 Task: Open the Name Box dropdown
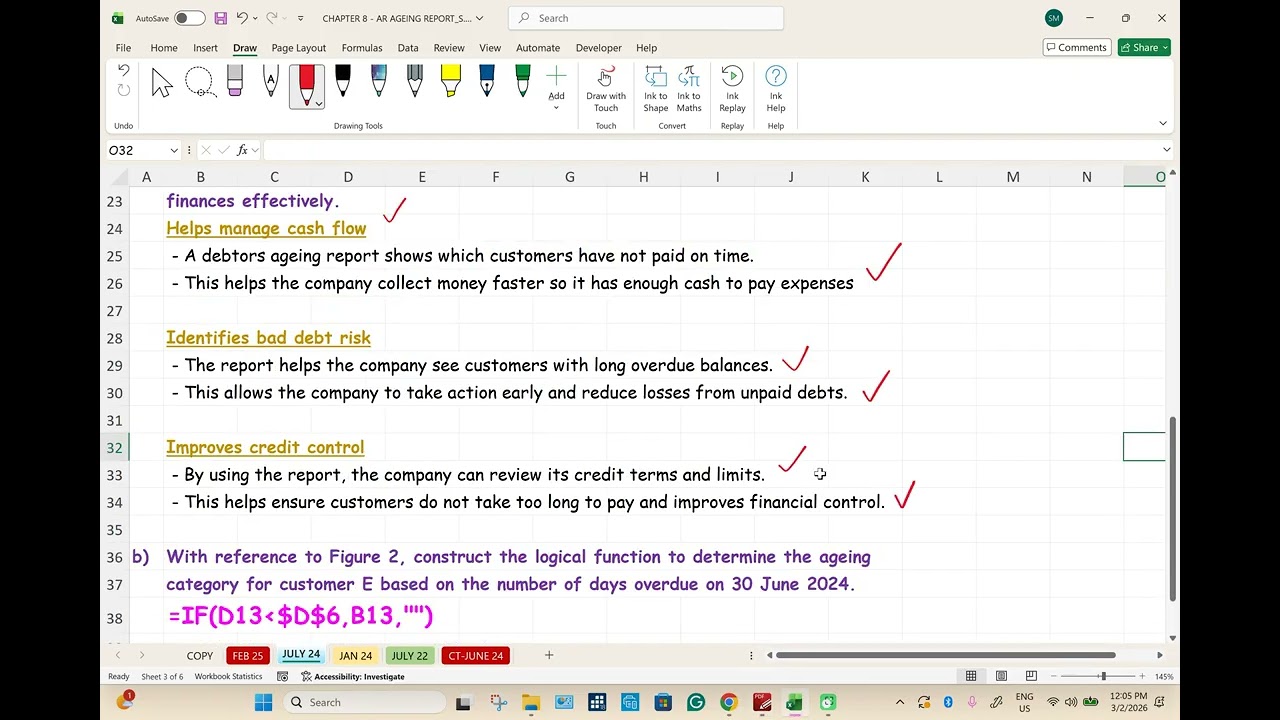[x=174, y=150]
